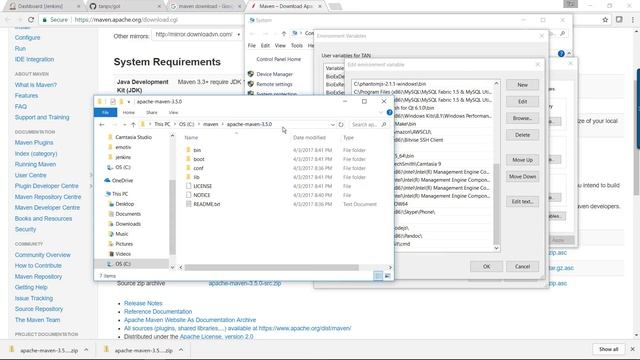The height and width of the screenshot is (360, 640).
Task: Select the LICENSE file
Action: 202,186
